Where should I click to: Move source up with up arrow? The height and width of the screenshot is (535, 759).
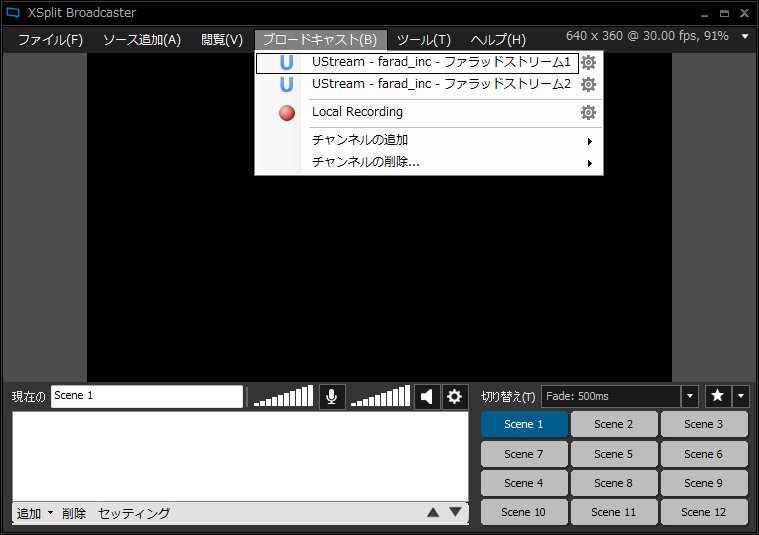click(433, 512)
